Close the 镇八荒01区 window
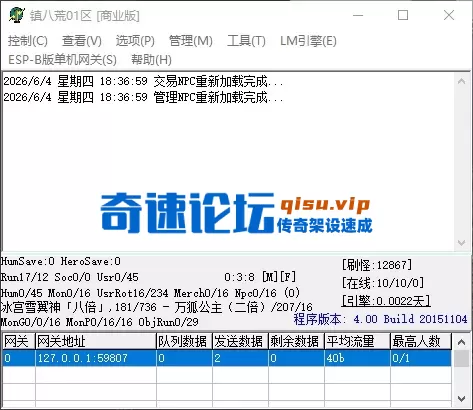 pyautogui.click(x=449, y=15)
